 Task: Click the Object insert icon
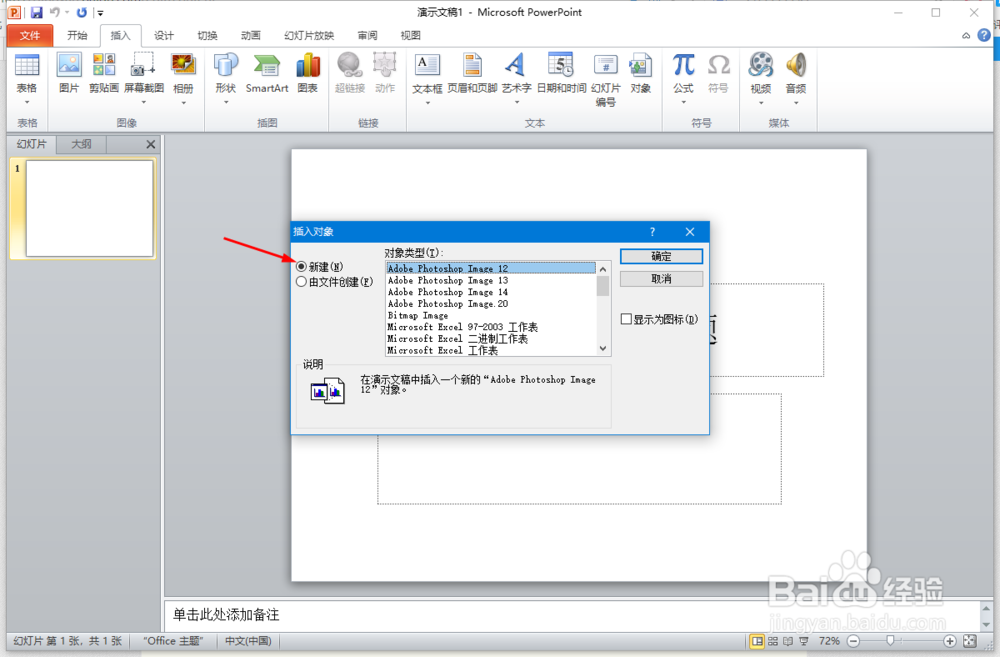coord(640,66)
